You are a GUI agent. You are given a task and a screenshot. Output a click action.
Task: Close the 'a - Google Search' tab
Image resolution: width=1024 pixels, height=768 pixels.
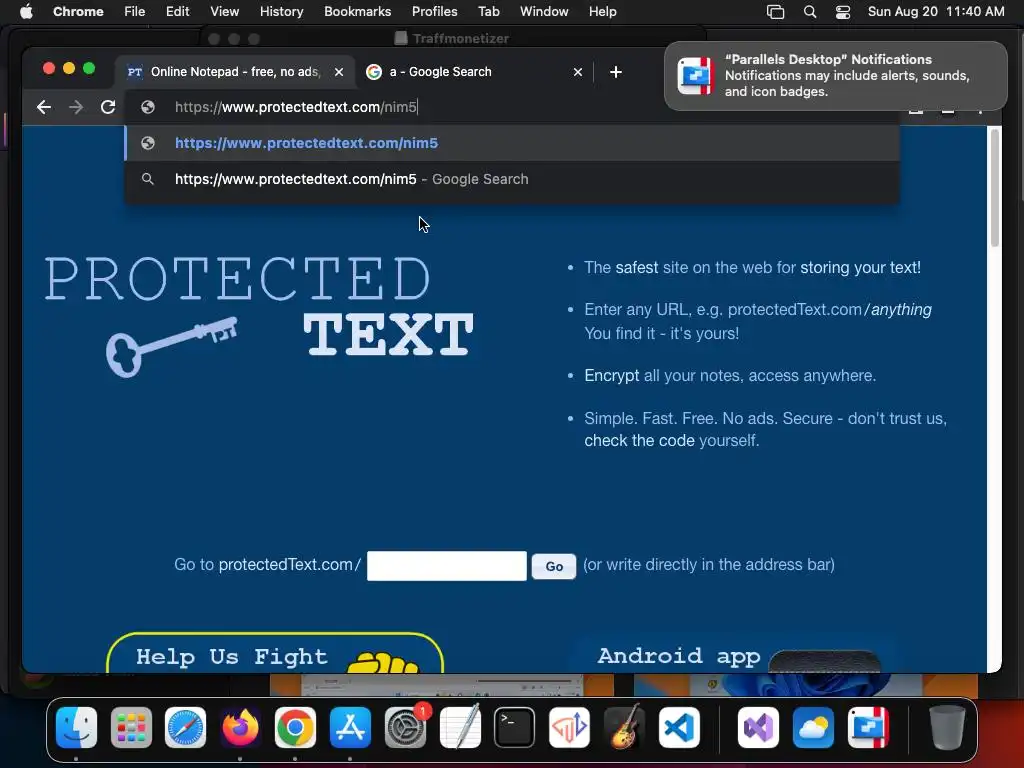577,72
